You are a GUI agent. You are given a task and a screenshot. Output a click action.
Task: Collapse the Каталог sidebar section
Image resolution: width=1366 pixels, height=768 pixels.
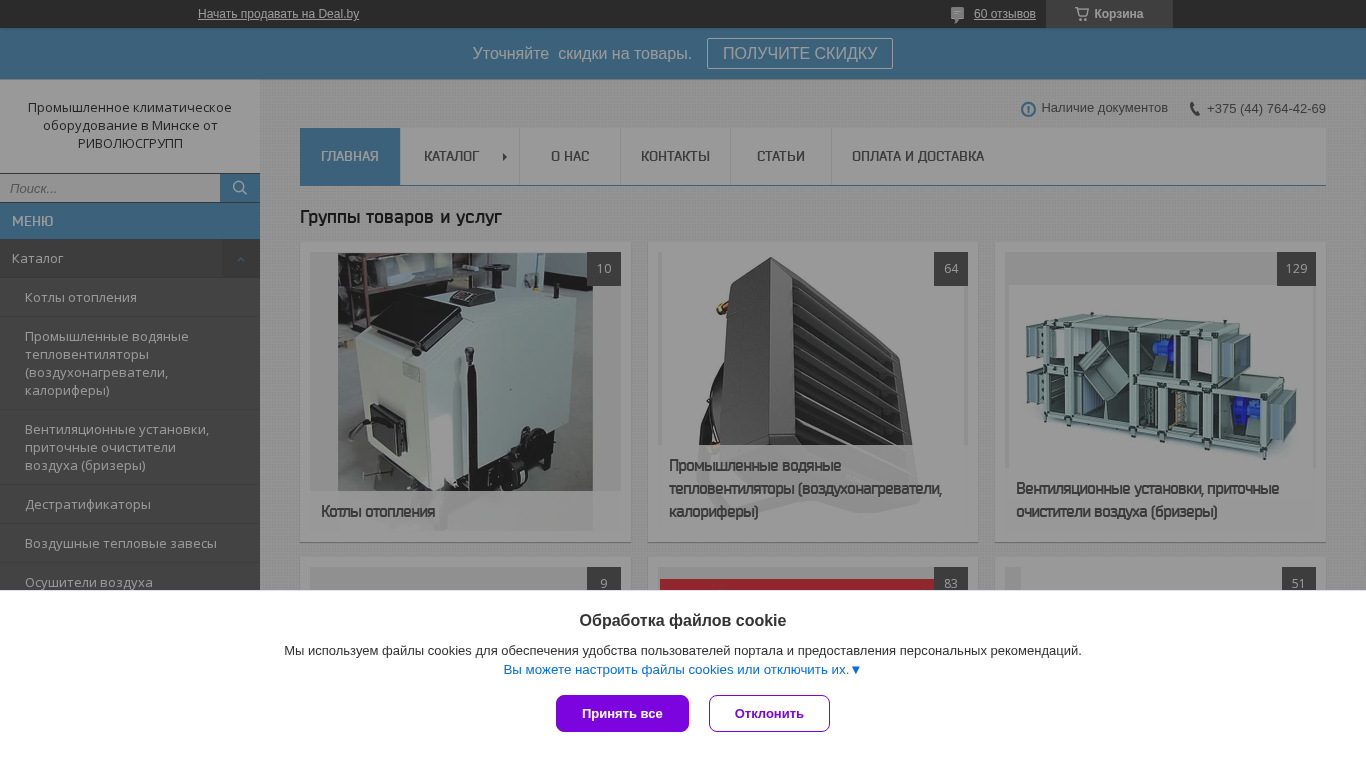(241, 259)
